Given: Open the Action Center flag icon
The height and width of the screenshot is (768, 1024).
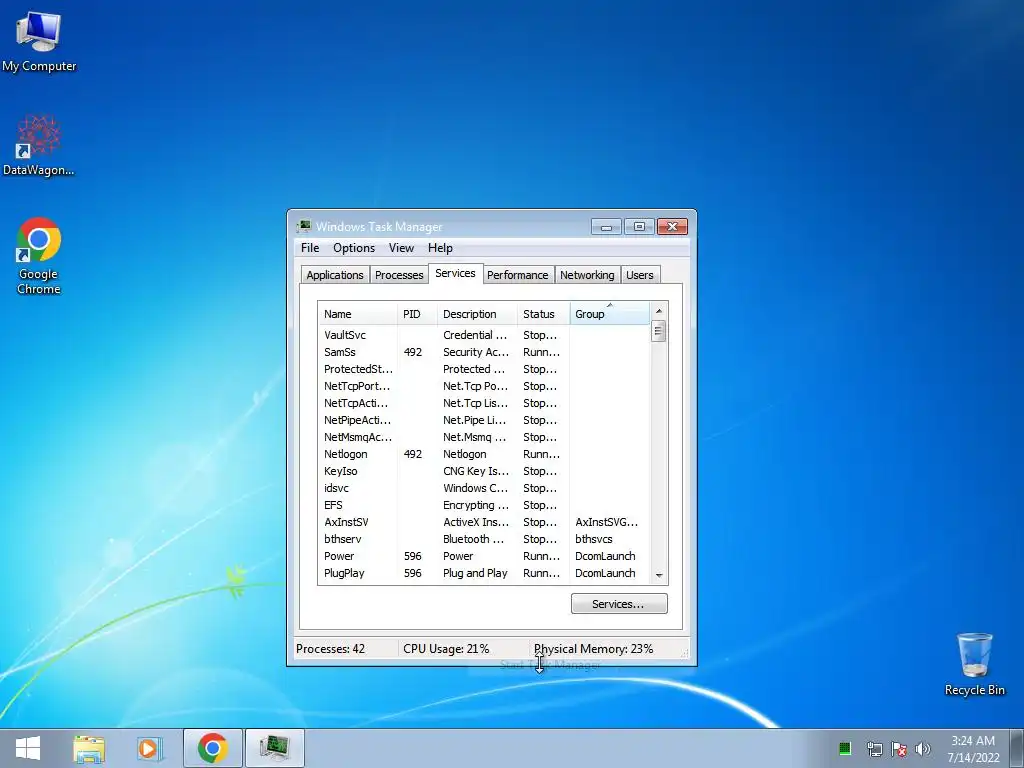Looking at the screenshot, I should (899, 749).
